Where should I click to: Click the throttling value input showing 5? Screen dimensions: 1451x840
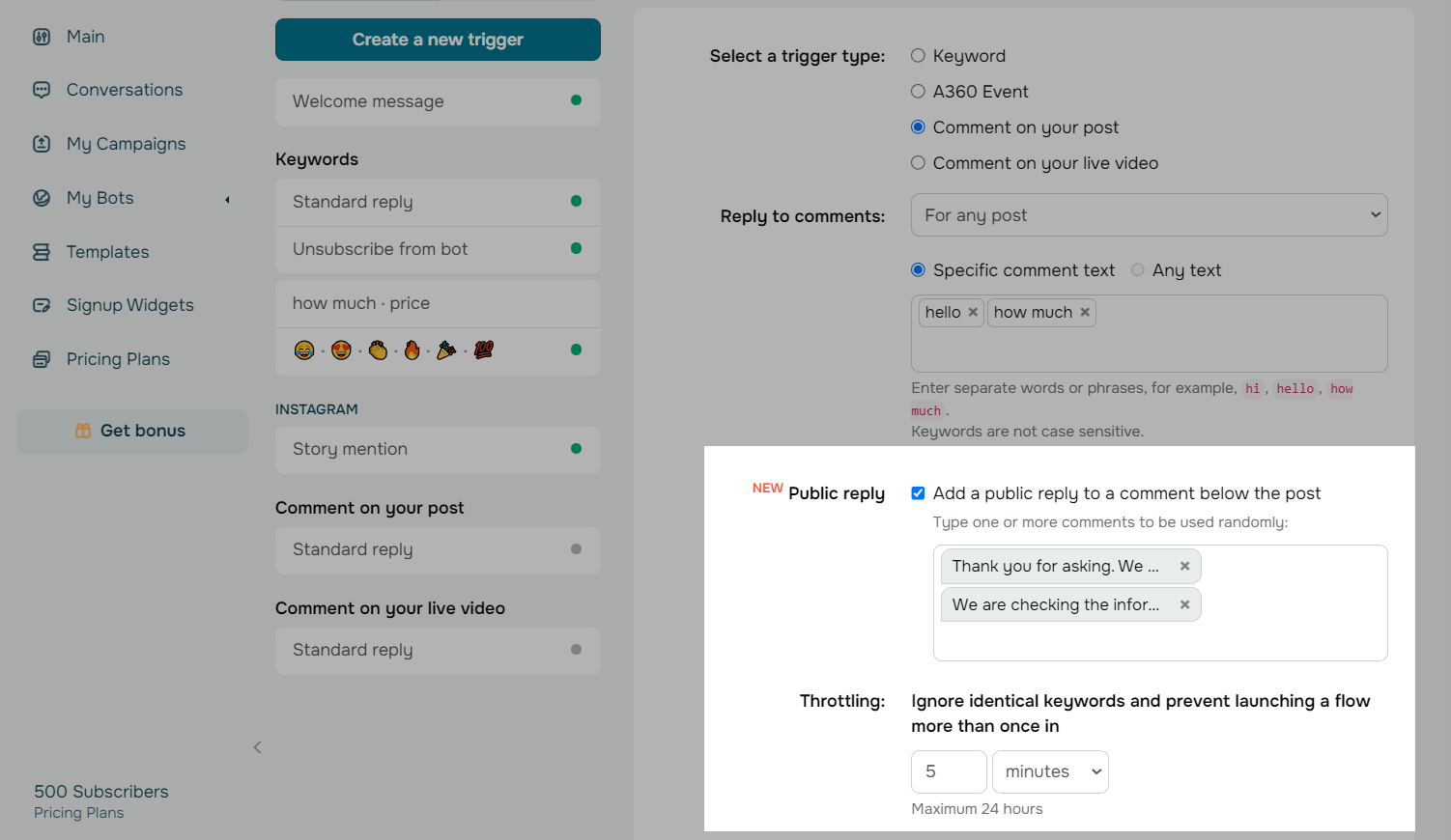(x=948, y=771)
